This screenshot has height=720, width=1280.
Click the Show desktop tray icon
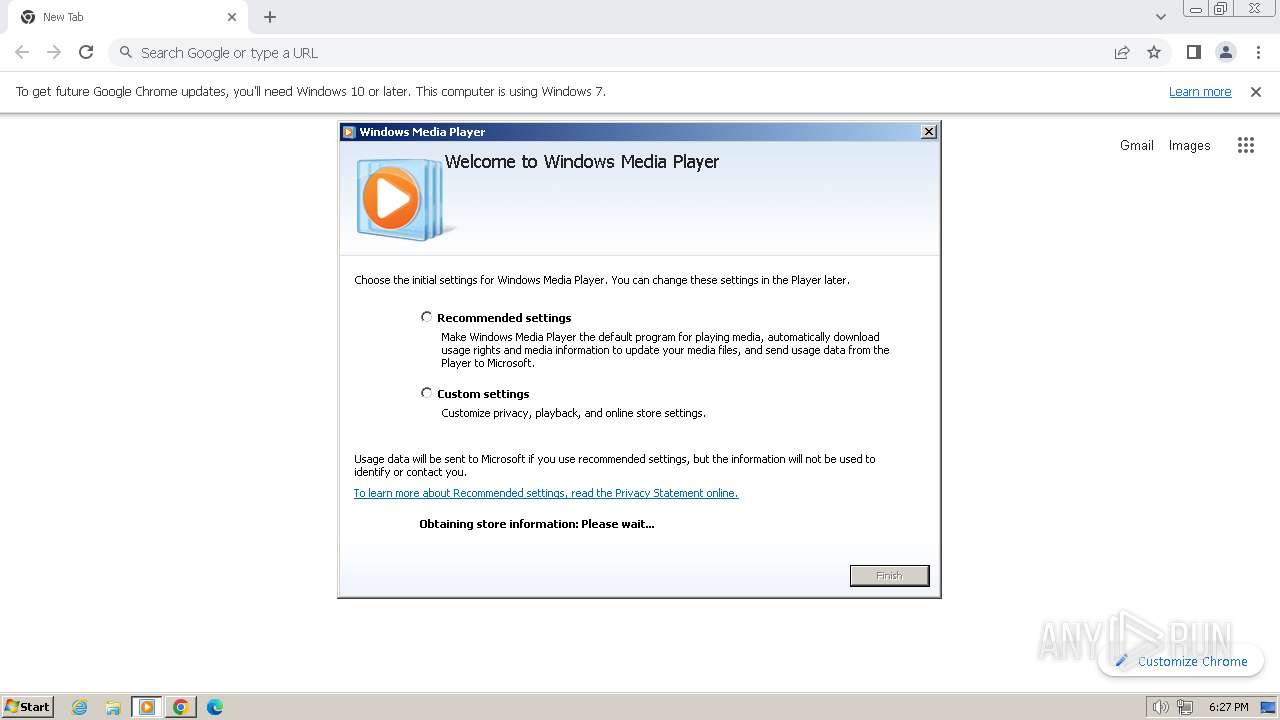coord(1268,707)
